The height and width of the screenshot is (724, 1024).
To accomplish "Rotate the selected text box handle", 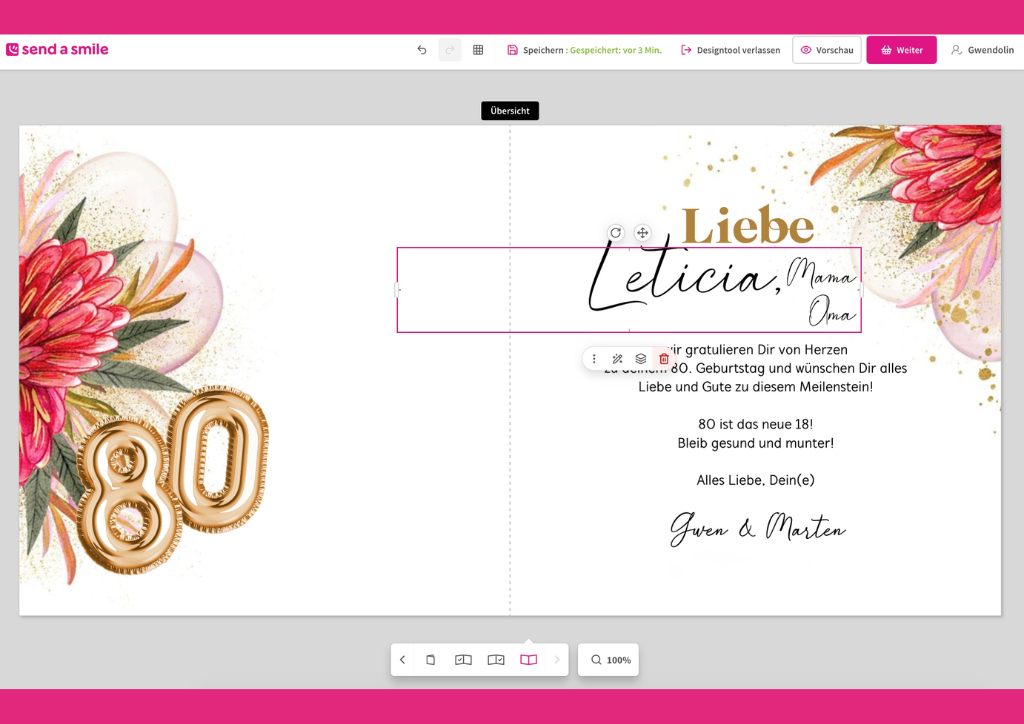I will (x=615, y=232).
